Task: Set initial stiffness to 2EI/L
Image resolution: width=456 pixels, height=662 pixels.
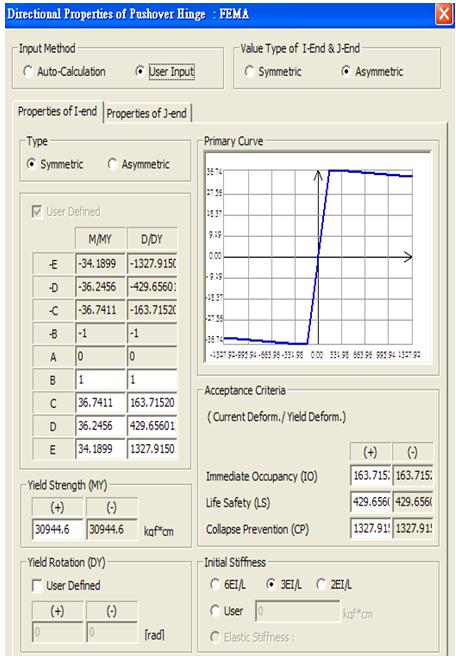Action: (334, 585)
